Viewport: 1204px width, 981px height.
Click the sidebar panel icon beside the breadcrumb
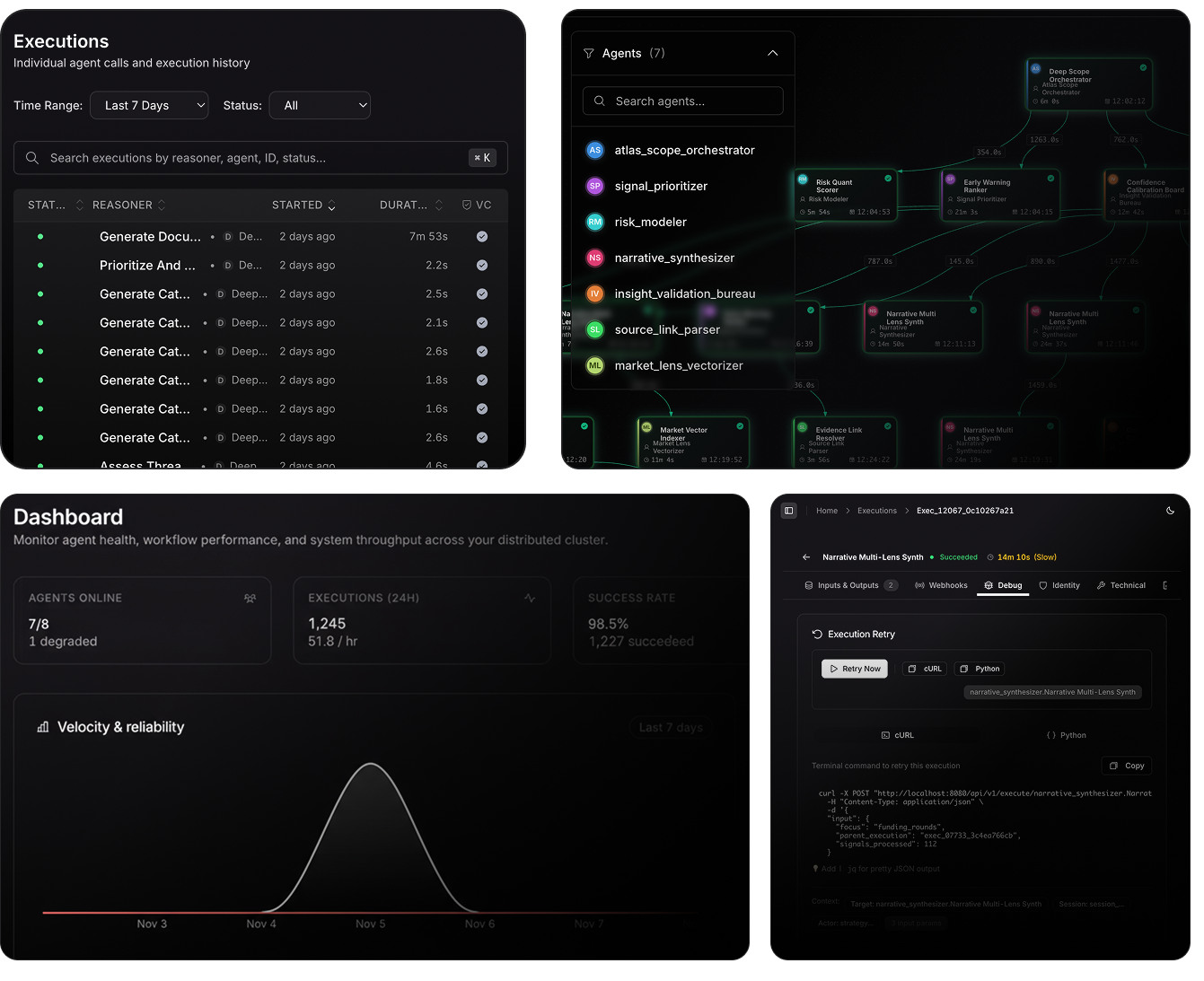tap(788, 510)
